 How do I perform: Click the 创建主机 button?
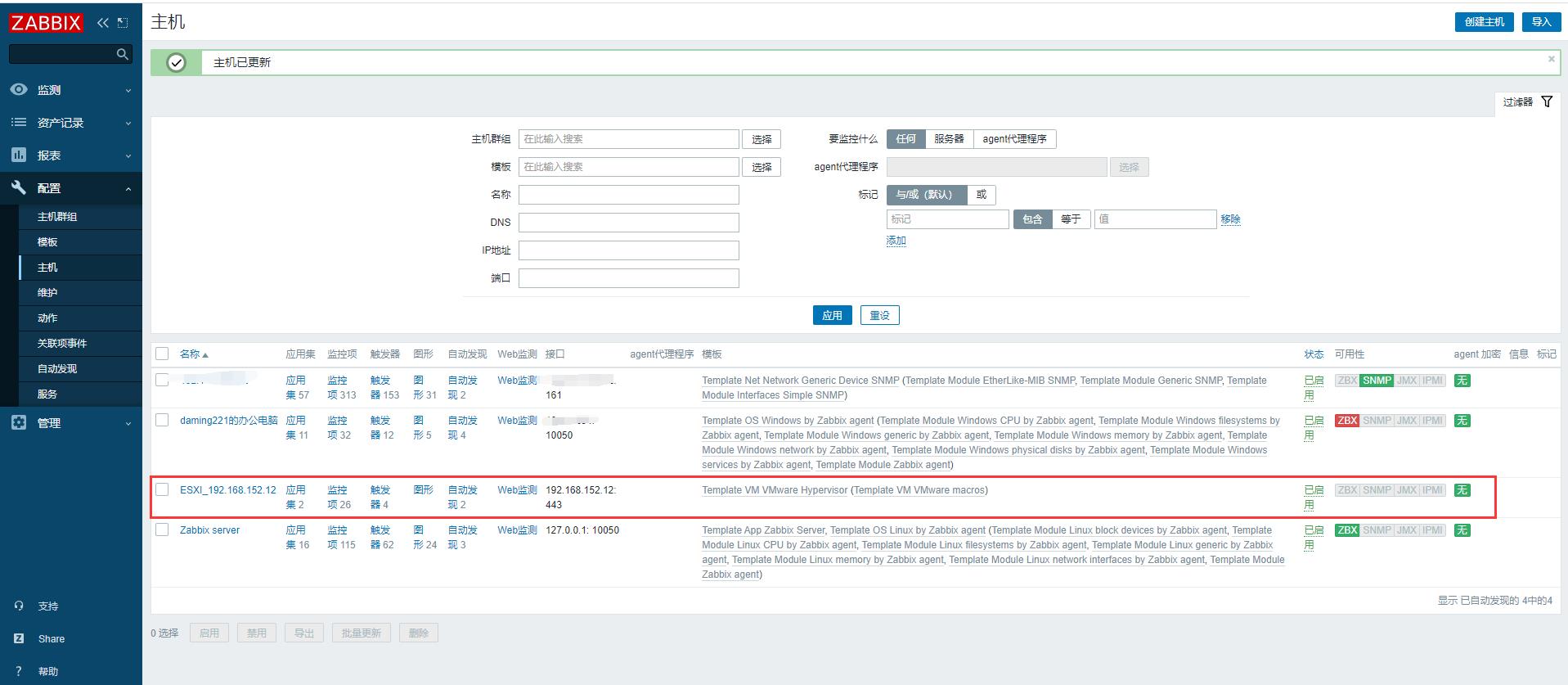coord(1484,22)
